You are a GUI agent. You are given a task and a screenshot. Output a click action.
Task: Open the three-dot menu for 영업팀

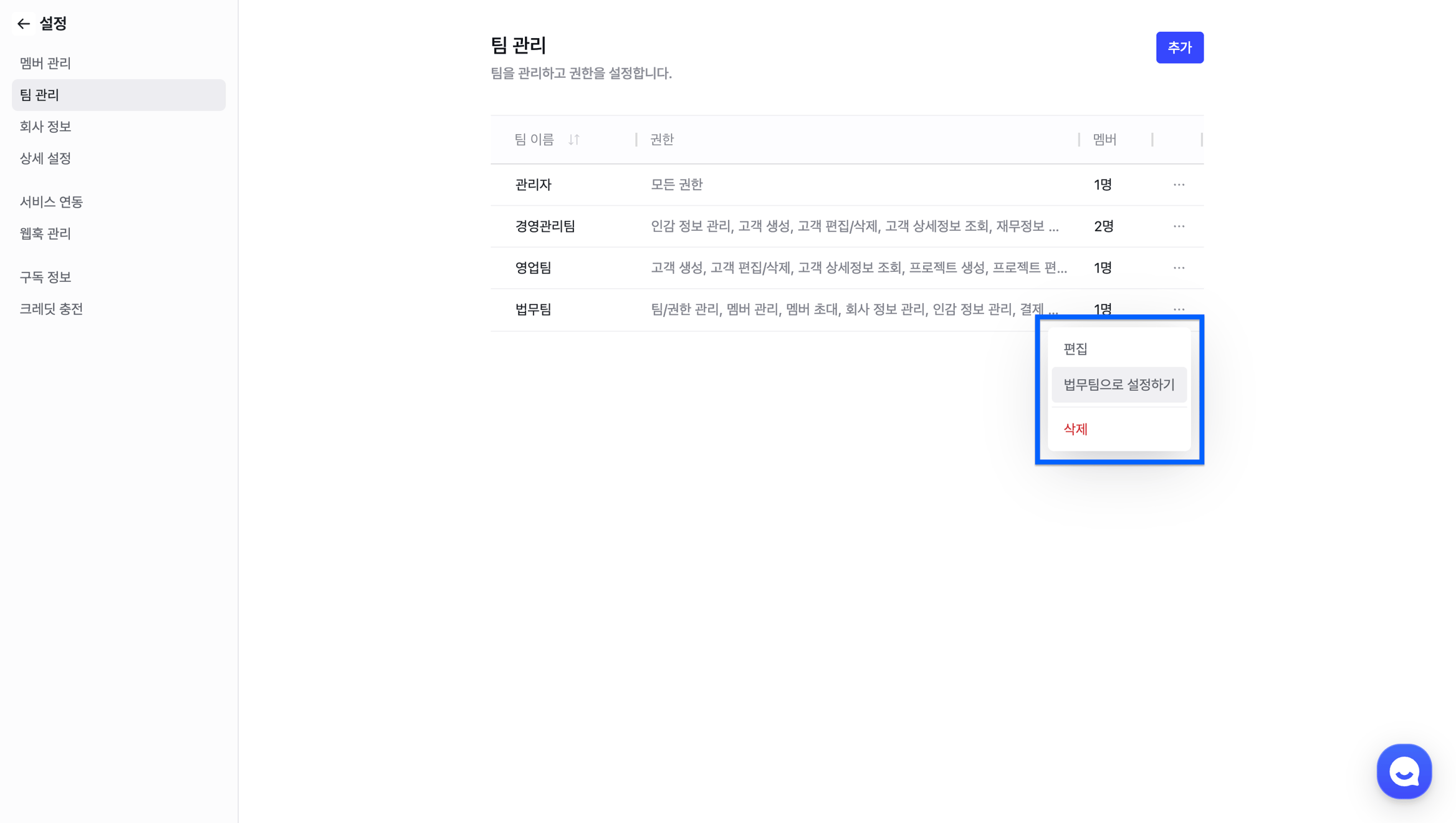click(x=1178, y=267)
